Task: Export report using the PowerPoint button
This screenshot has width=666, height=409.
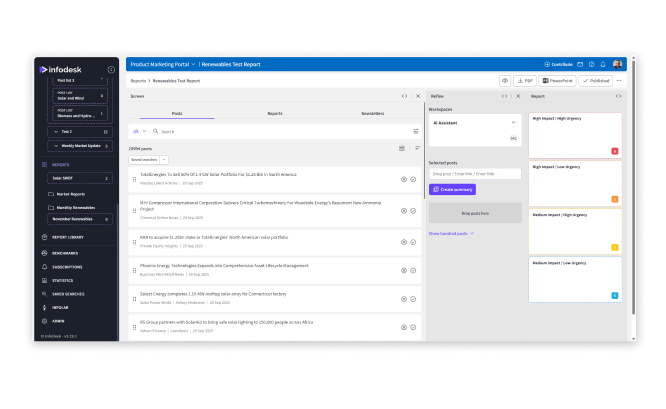Action: (x=558, y=81)
